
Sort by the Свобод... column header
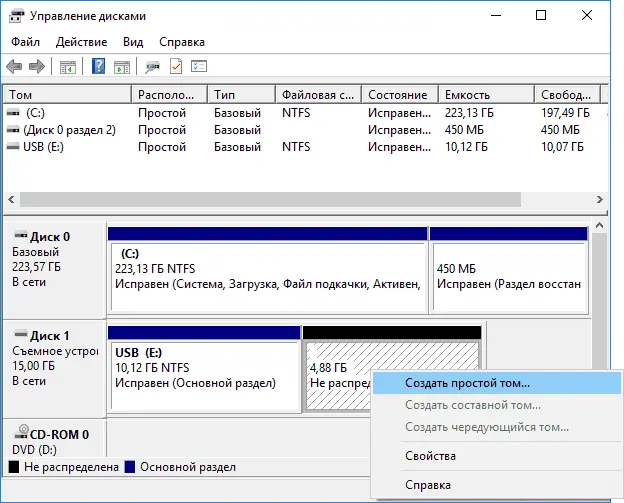567,95
